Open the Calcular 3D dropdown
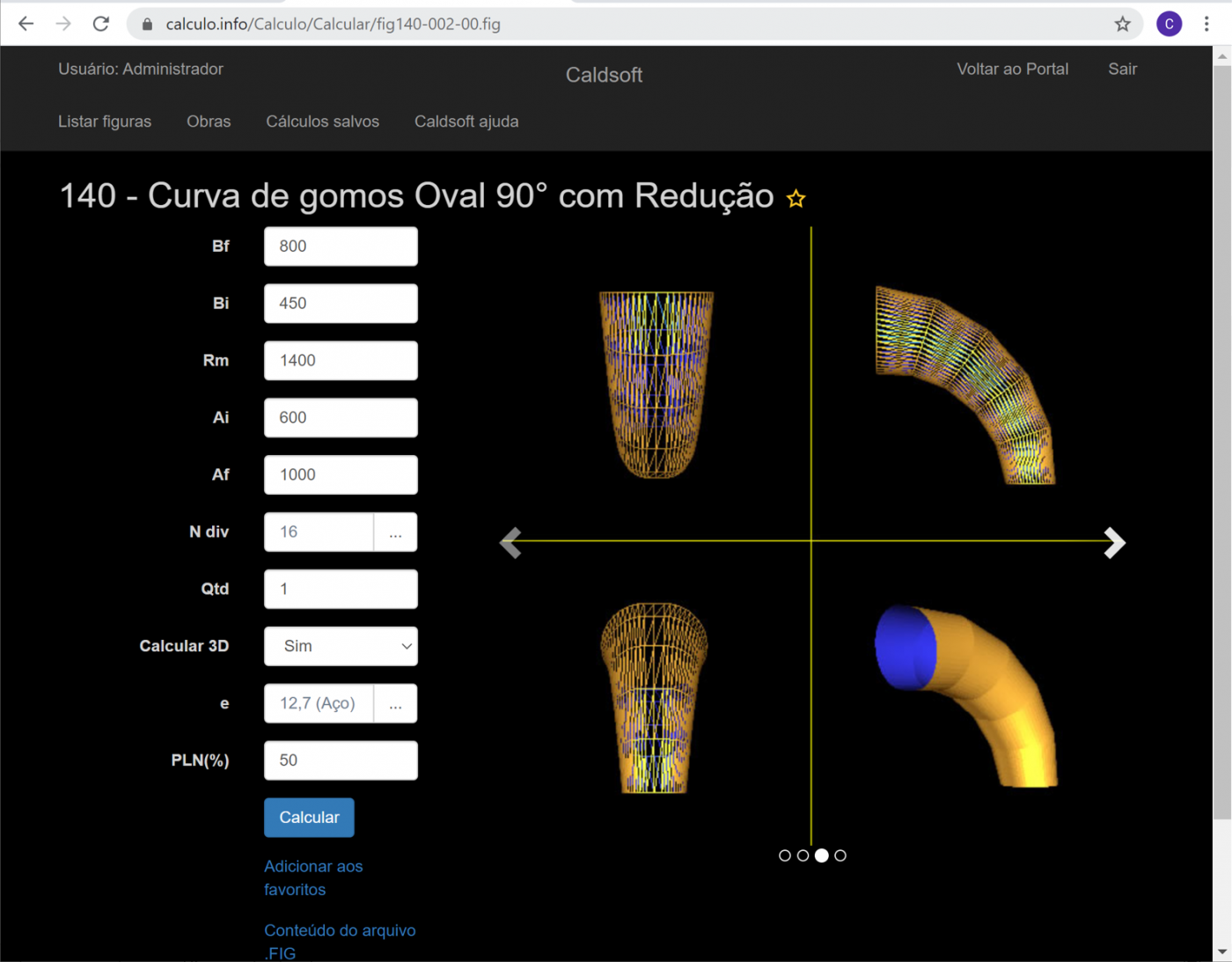 (341, 646)
